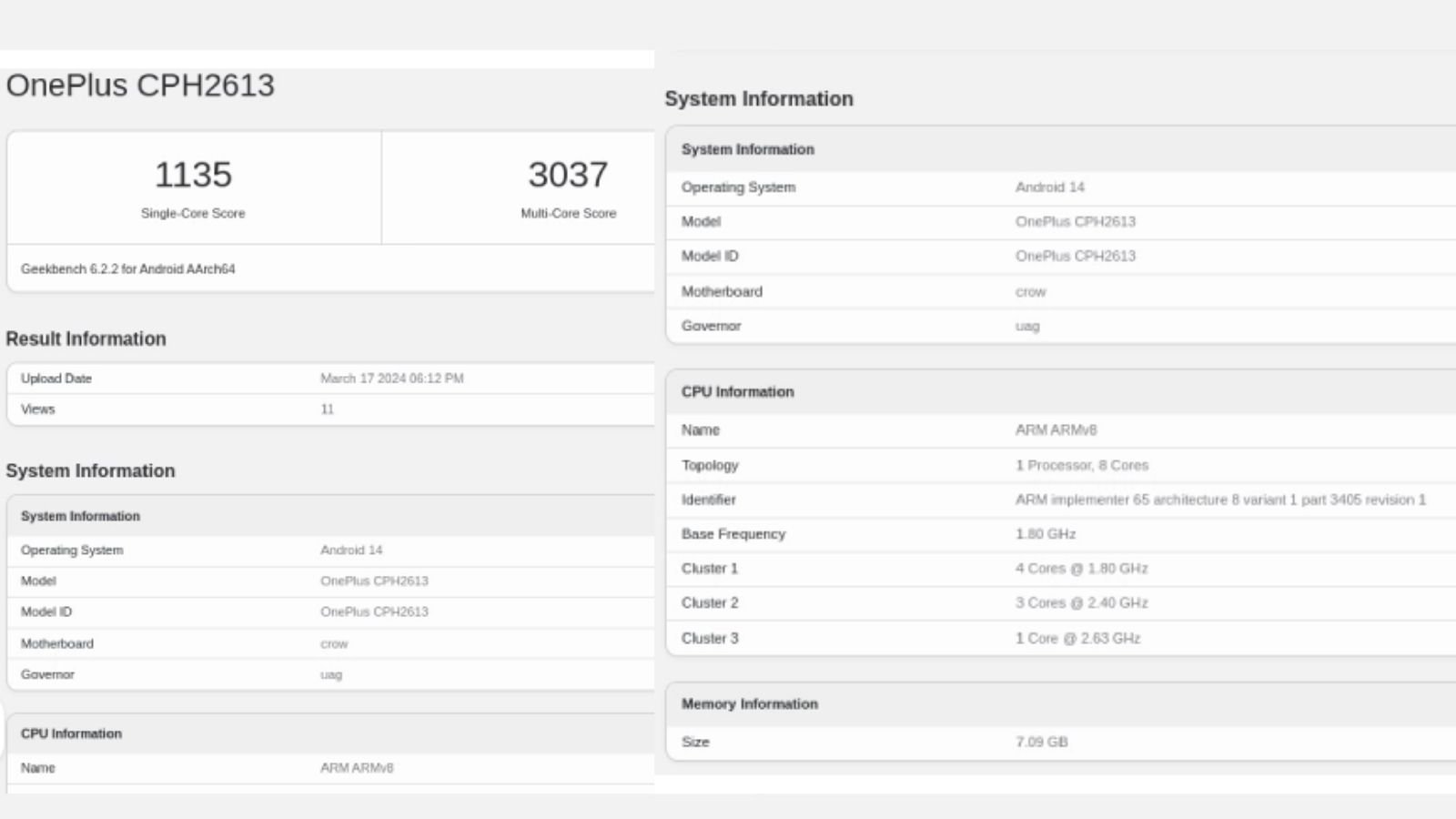Select the Model value in left panel
This screenshot has height=819, width=1456.
tap(374, 581)
